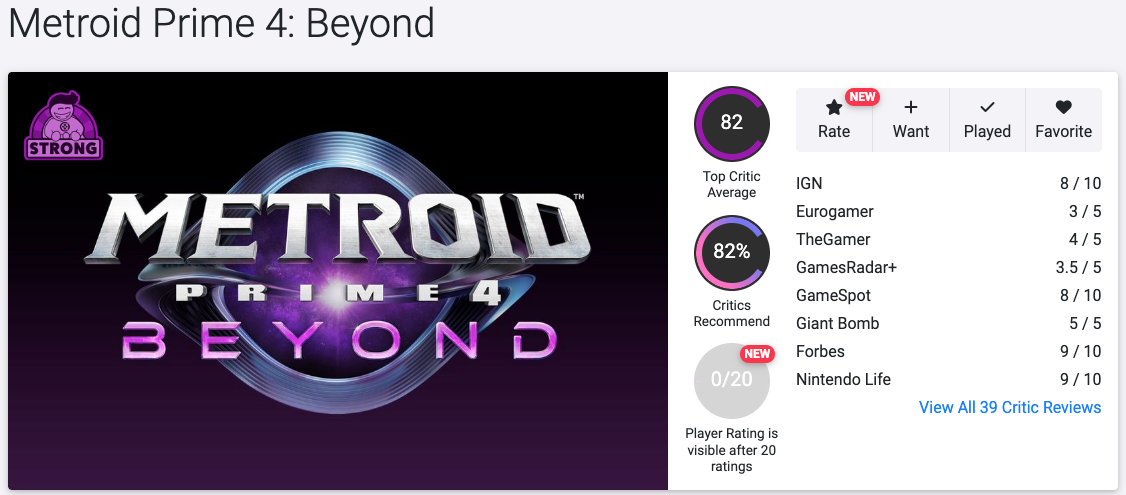
Task: Open View All 39 Critic Reviews
Action: click(x=1010, y=407)
